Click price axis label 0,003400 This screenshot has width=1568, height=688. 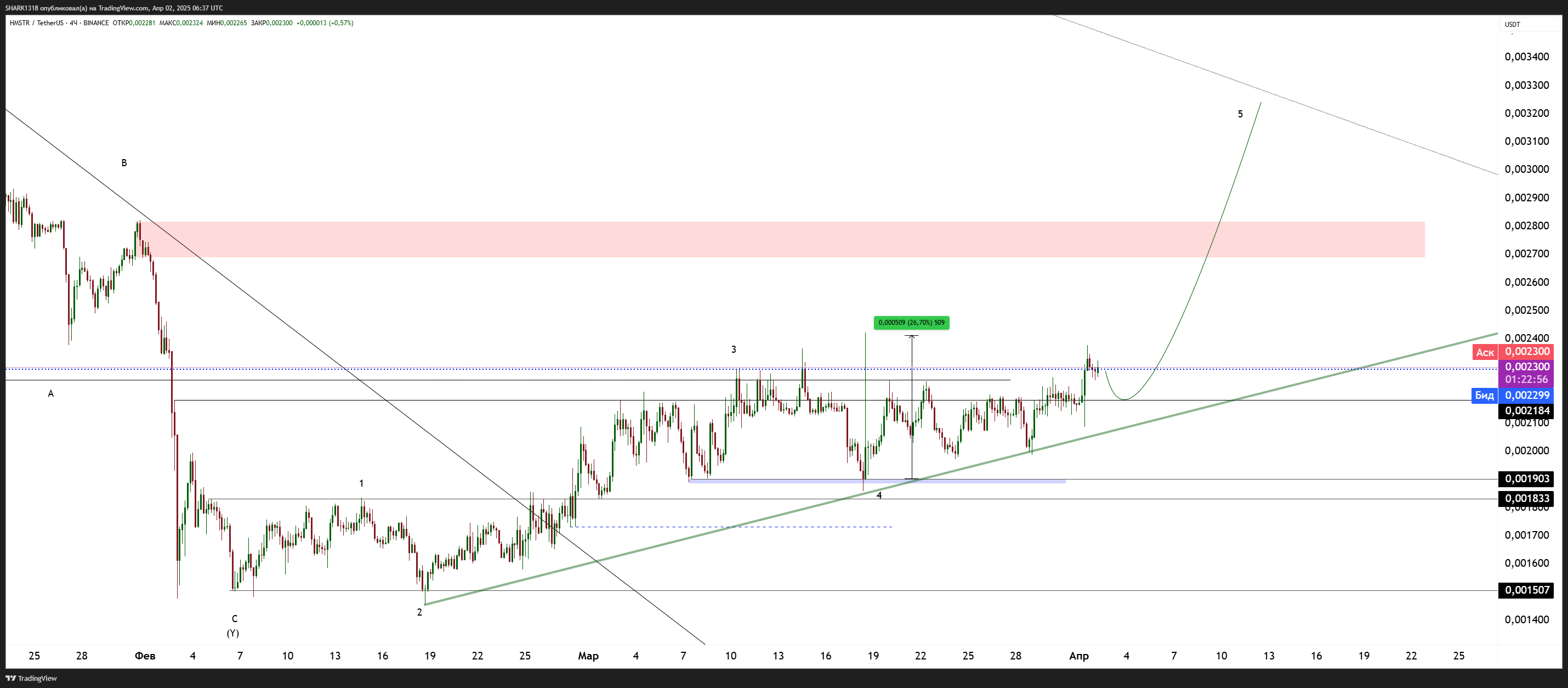point(1527,57)
